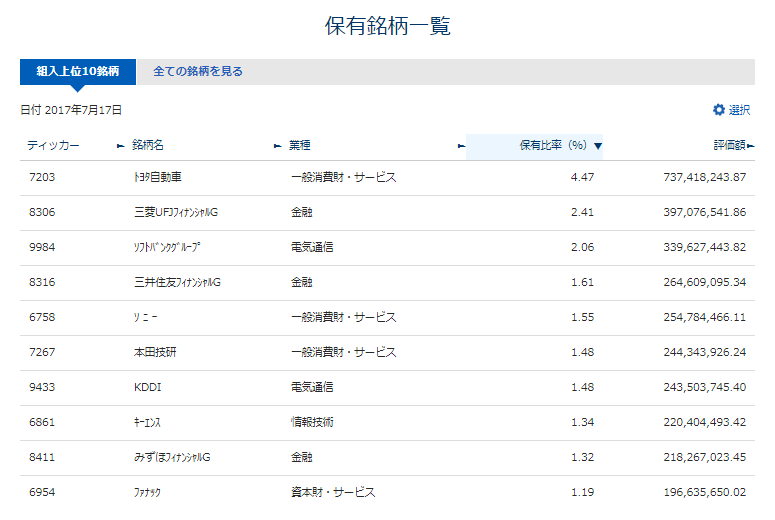Click the 情報技術 sector cell

(312, 422)
